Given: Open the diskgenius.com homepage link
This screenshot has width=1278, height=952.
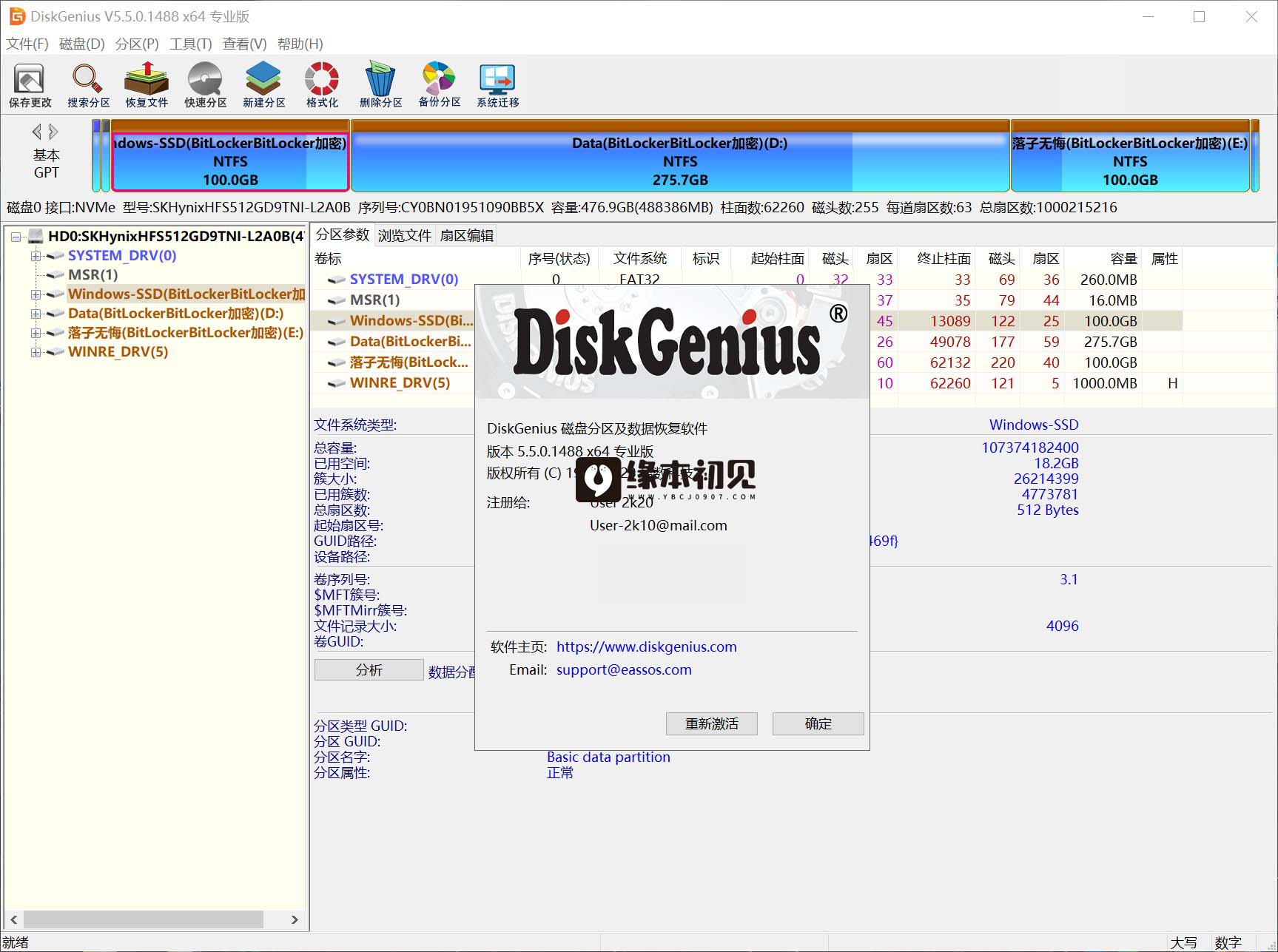Looking at the screenshot, I should (647, 647).
